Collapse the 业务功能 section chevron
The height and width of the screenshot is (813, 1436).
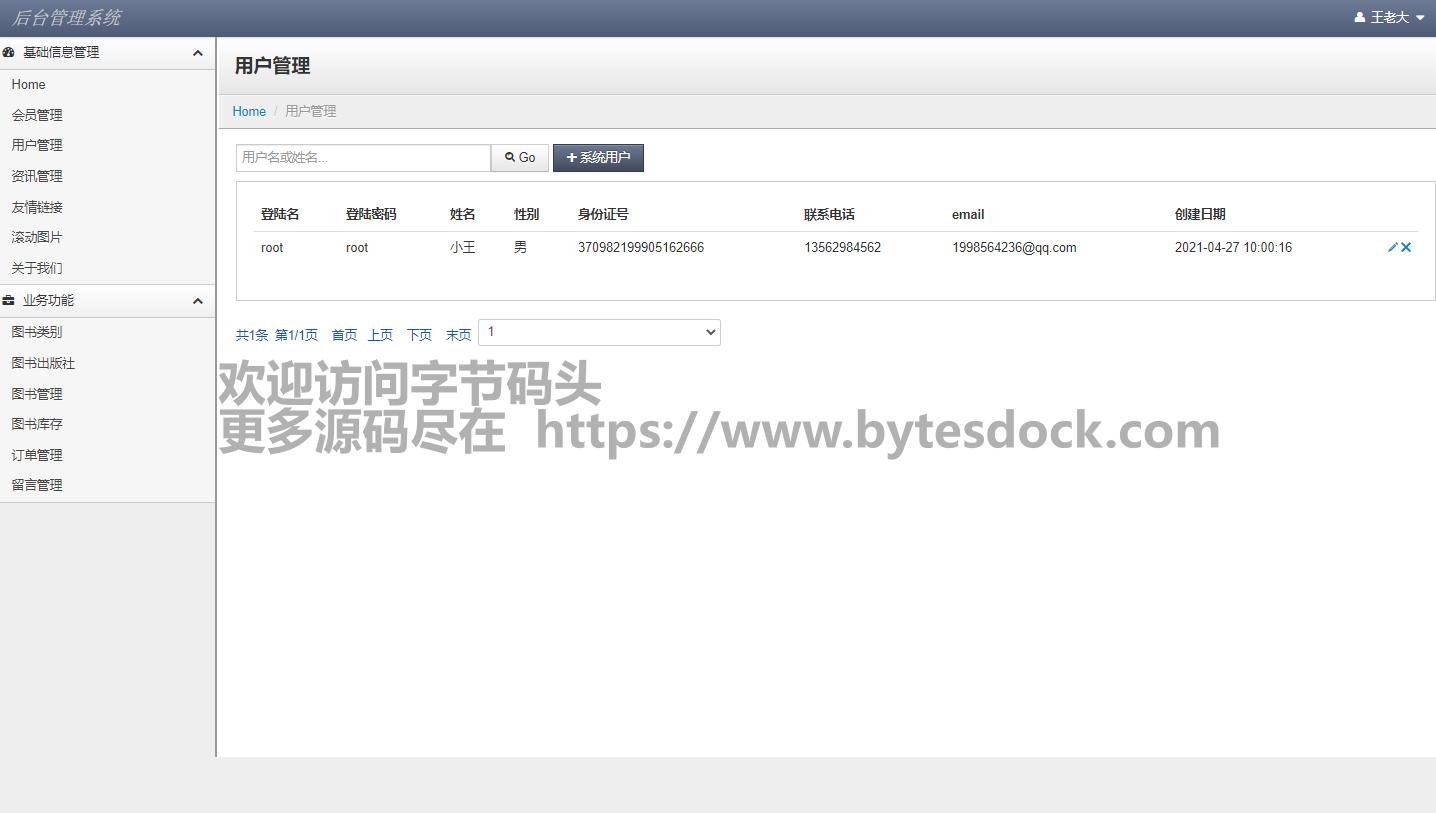point(197,301)
